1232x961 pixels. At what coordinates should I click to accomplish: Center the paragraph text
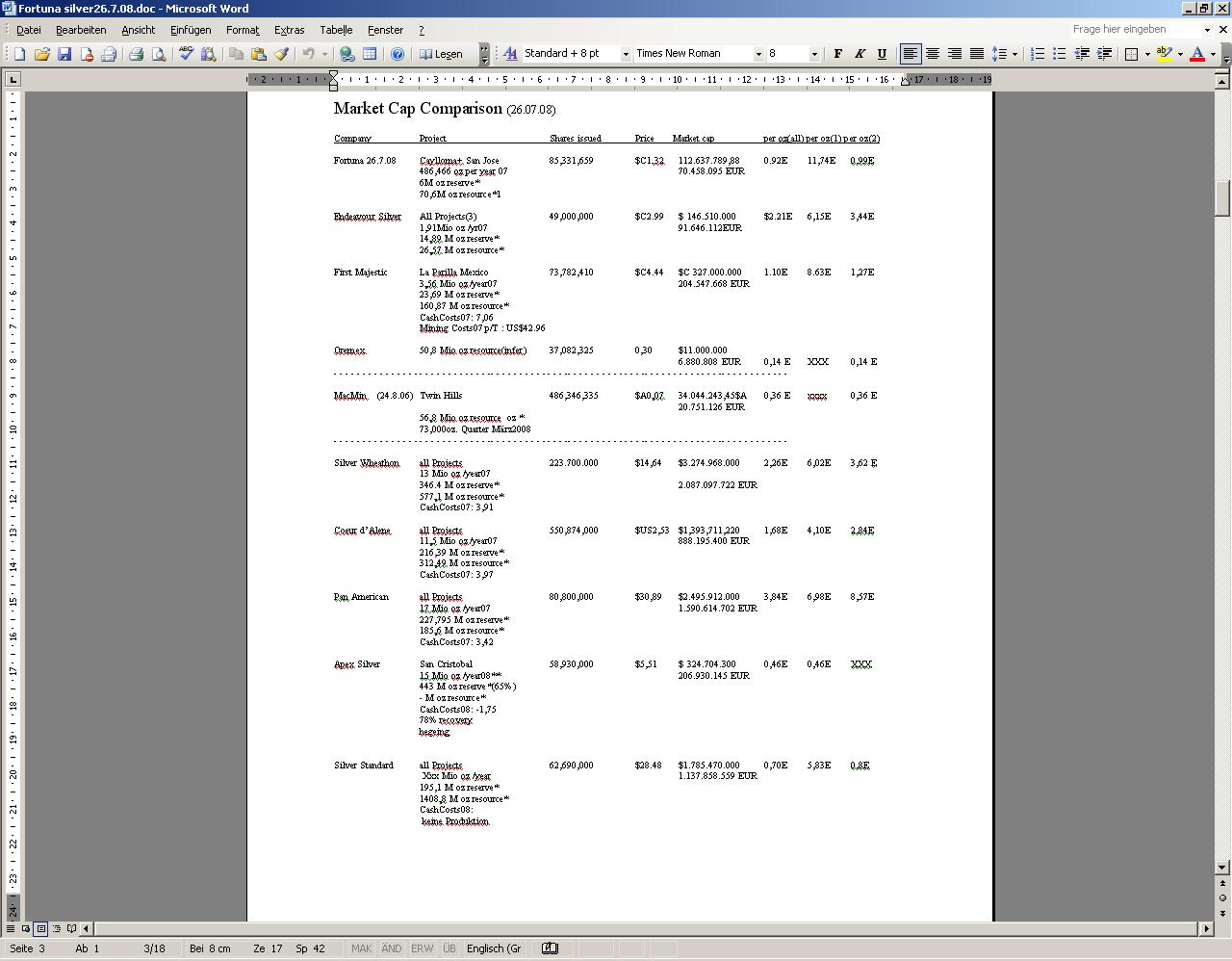tap(932, 54)
